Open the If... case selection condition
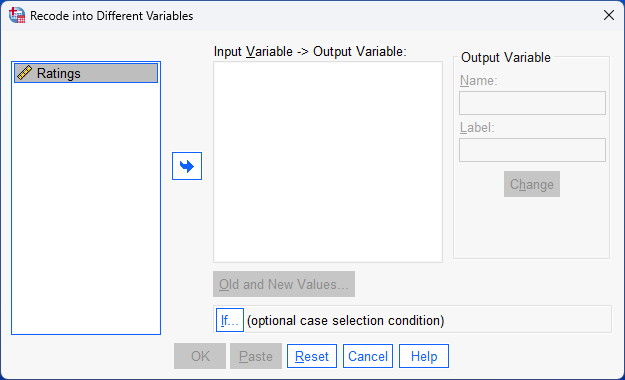 (x=230, y=320)
